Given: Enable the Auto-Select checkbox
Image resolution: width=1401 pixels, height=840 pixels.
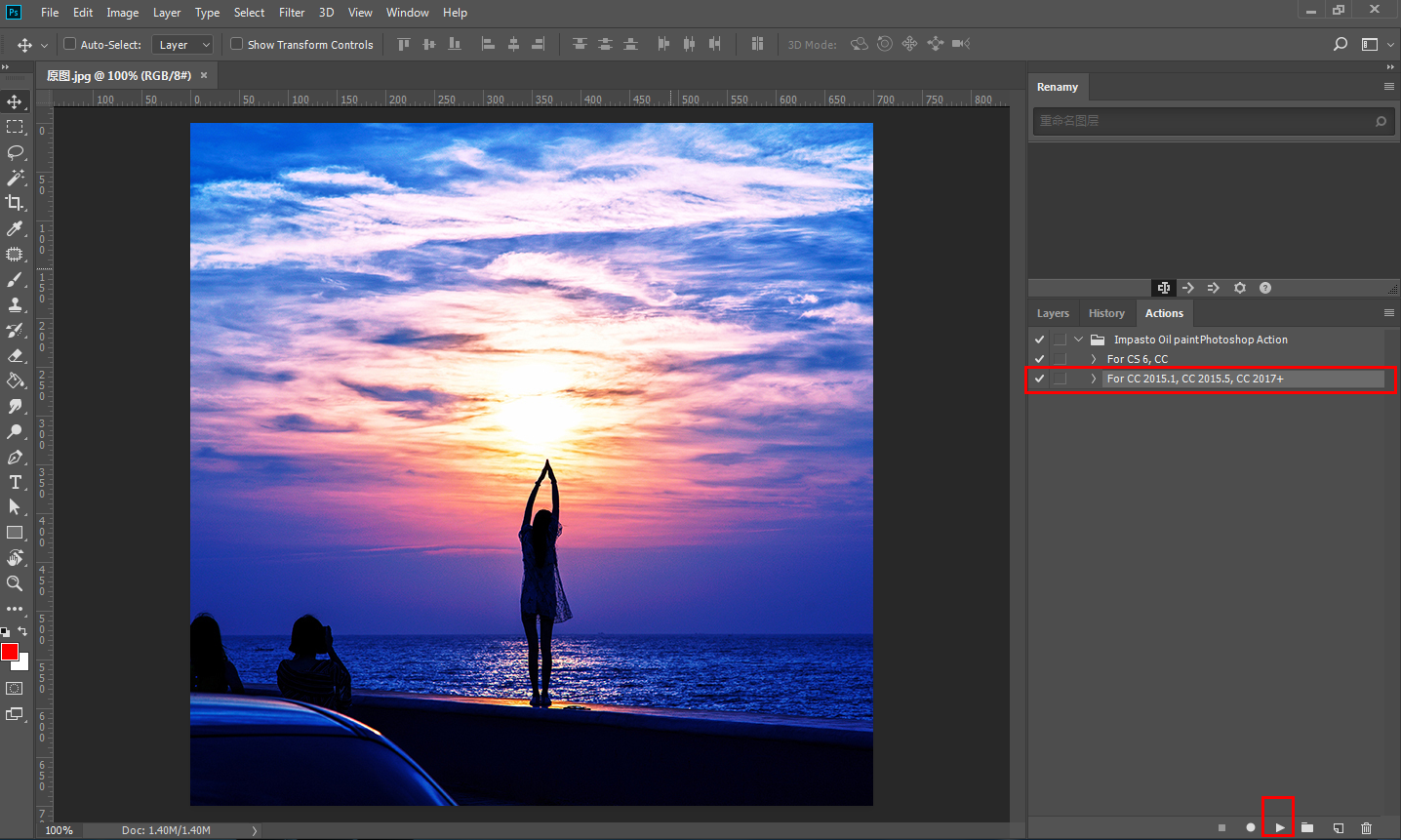Looking at the screenshot, I should click(69, 44).
